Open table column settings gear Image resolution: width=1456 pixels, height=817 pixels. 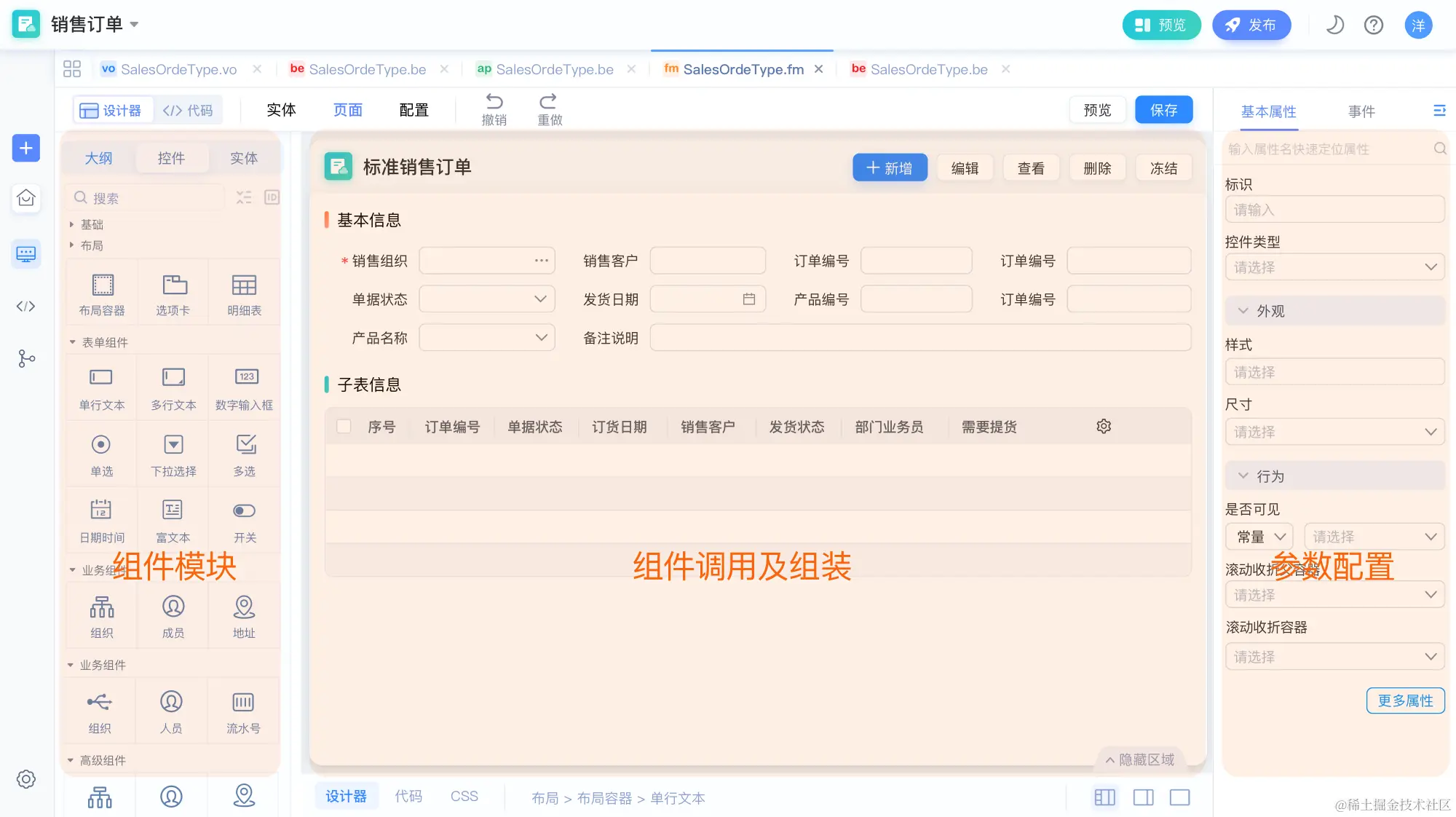[1104, 427]
